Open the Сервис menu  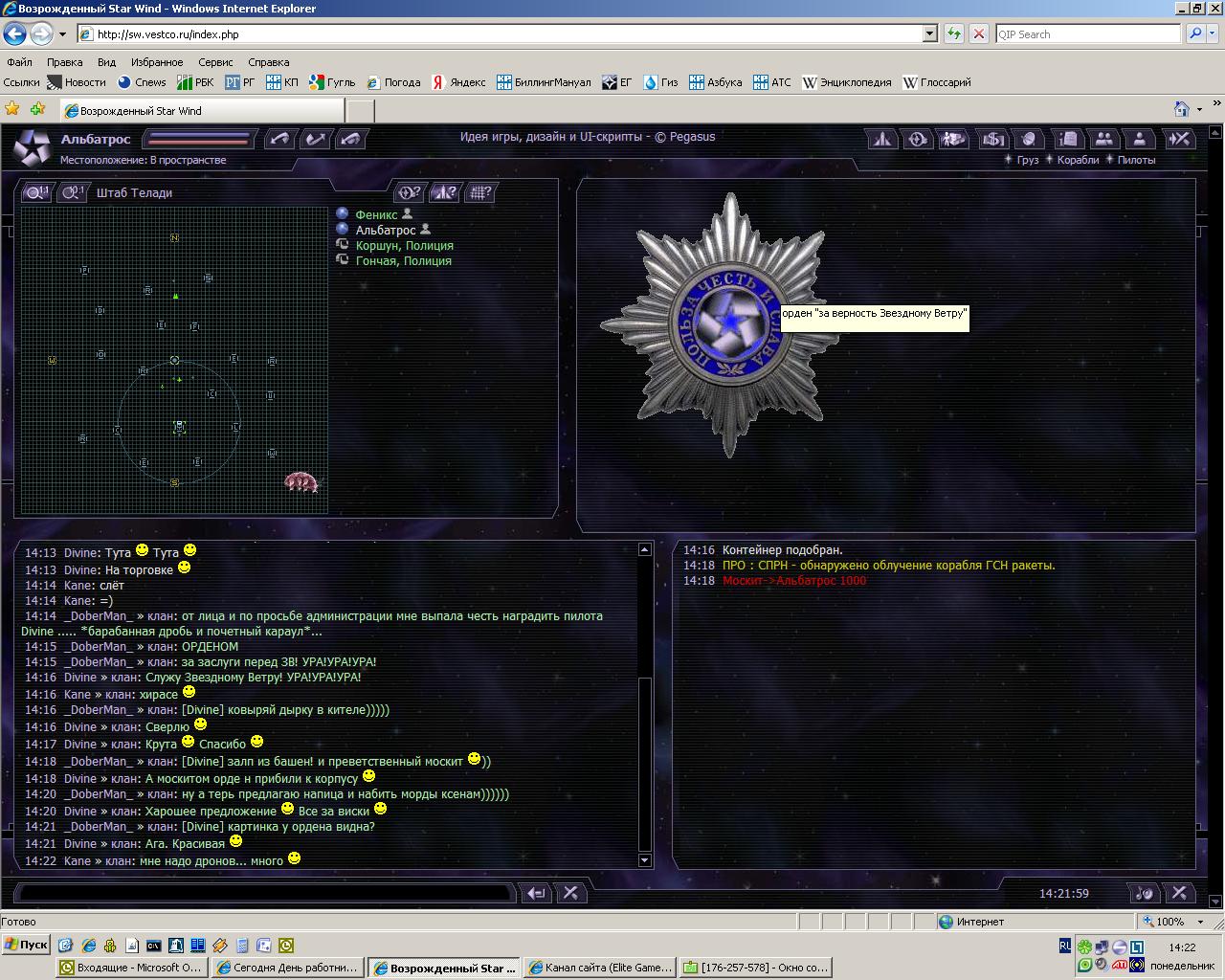[215, 61]
